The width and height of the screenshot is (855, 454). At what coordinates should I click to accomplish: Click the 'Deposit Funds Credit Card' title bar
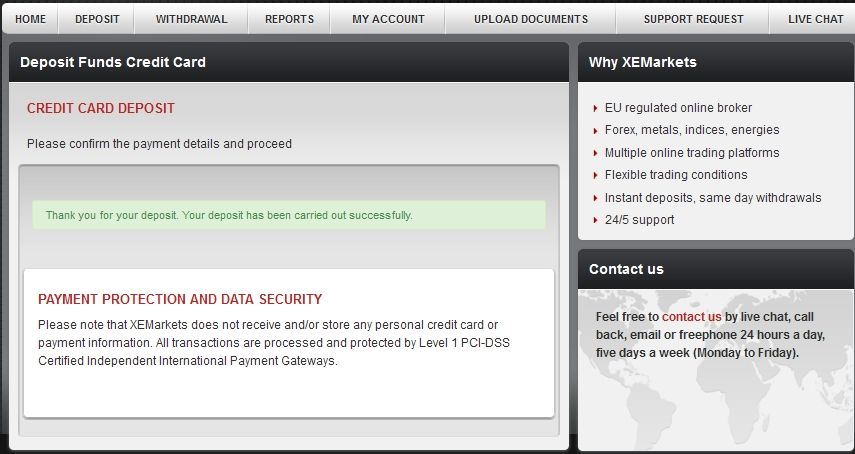[289, 62]
